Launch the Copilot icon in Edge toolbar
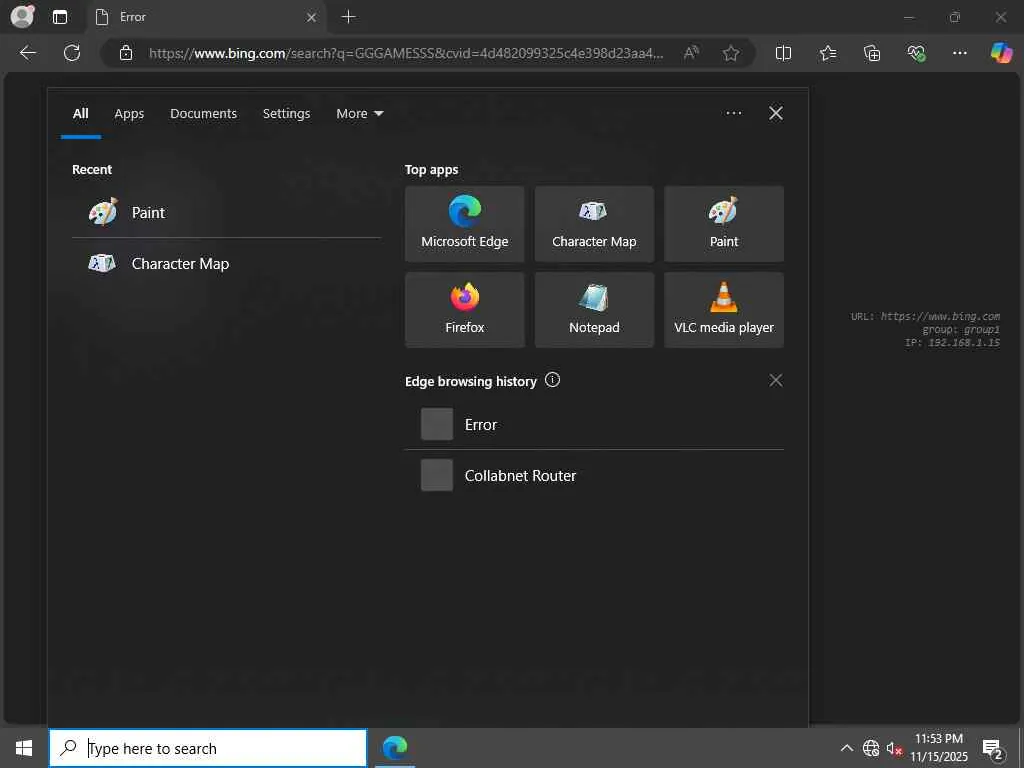The image size is (1024, 768). (x=1000, y=53)
